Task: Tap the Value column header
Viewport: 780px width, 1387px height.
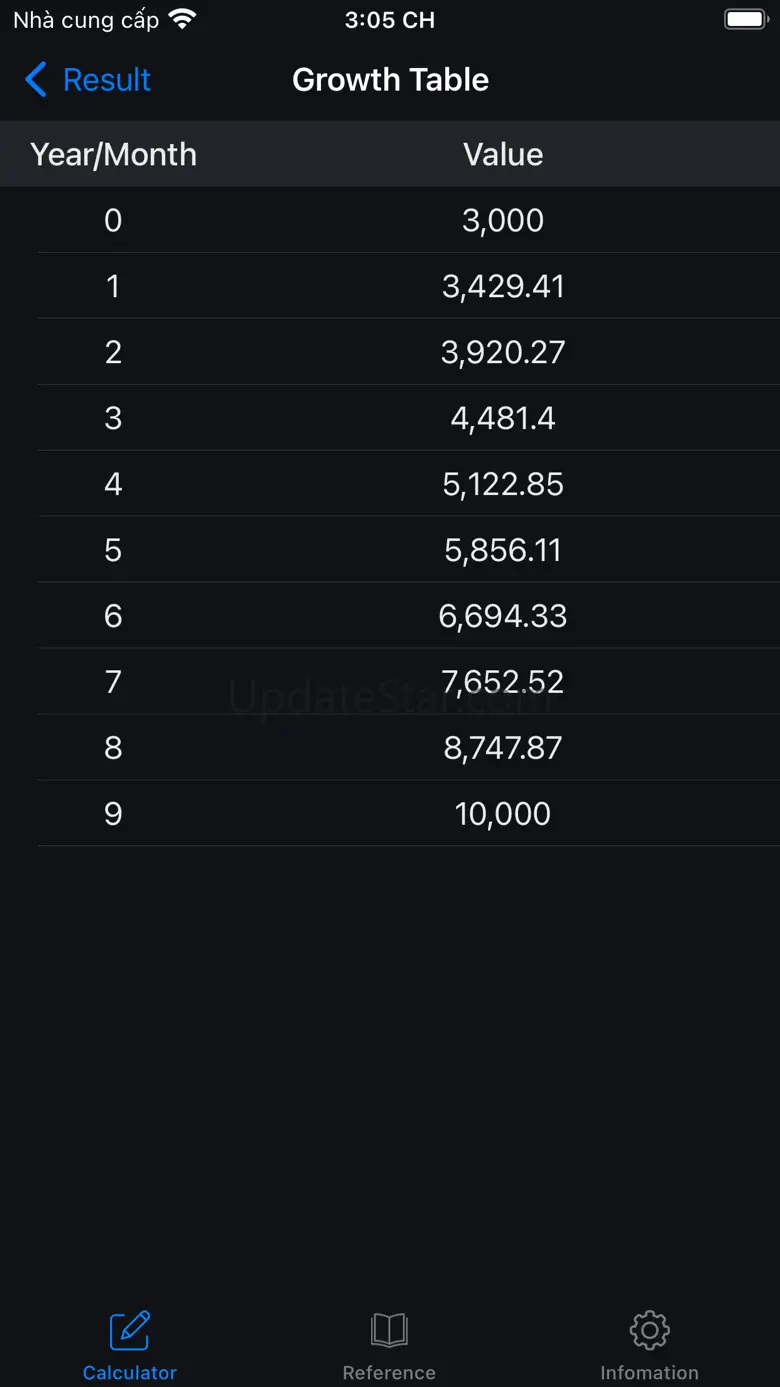Action: pos(503,154)
